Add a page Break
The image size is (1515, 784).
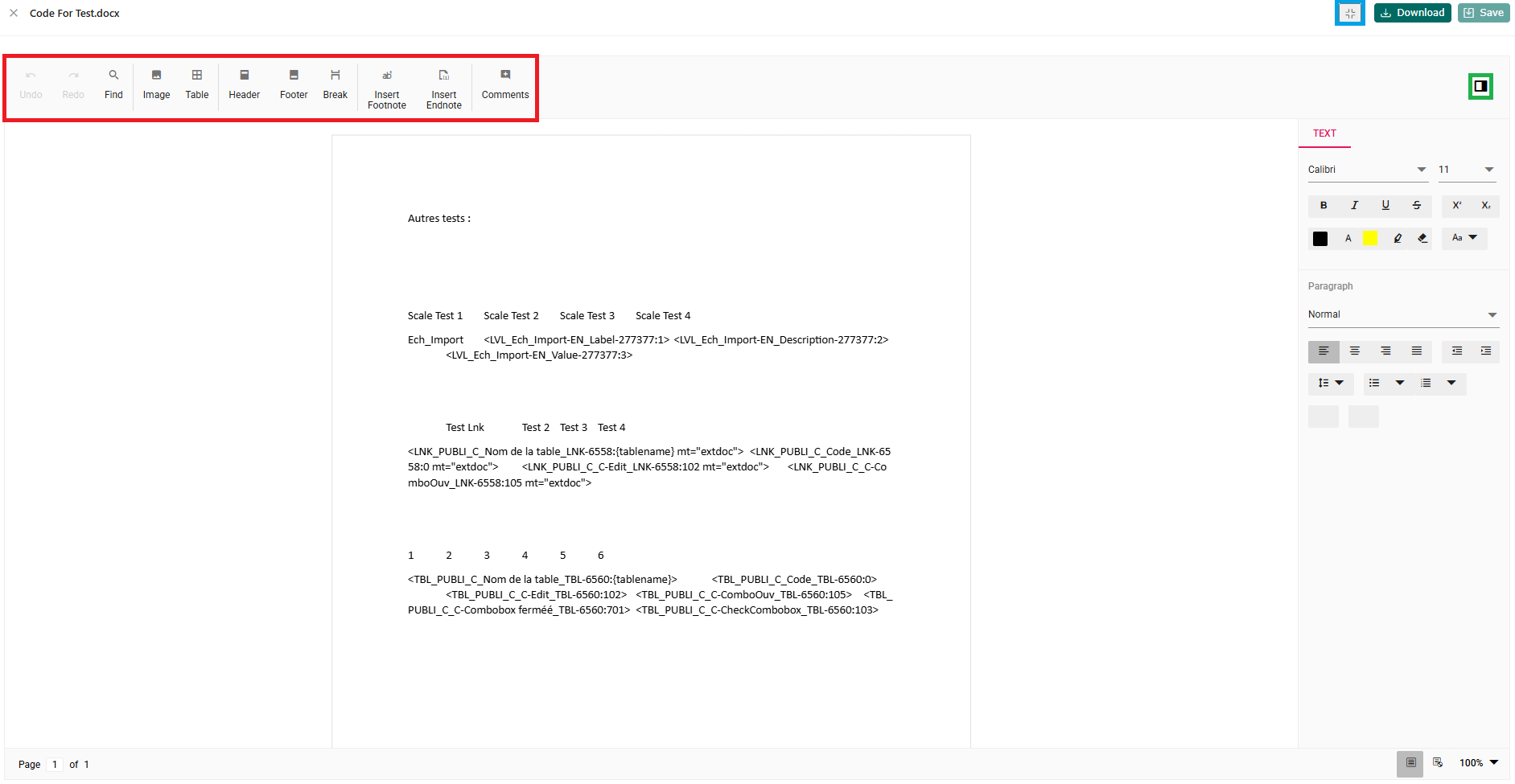click(335, 84)
